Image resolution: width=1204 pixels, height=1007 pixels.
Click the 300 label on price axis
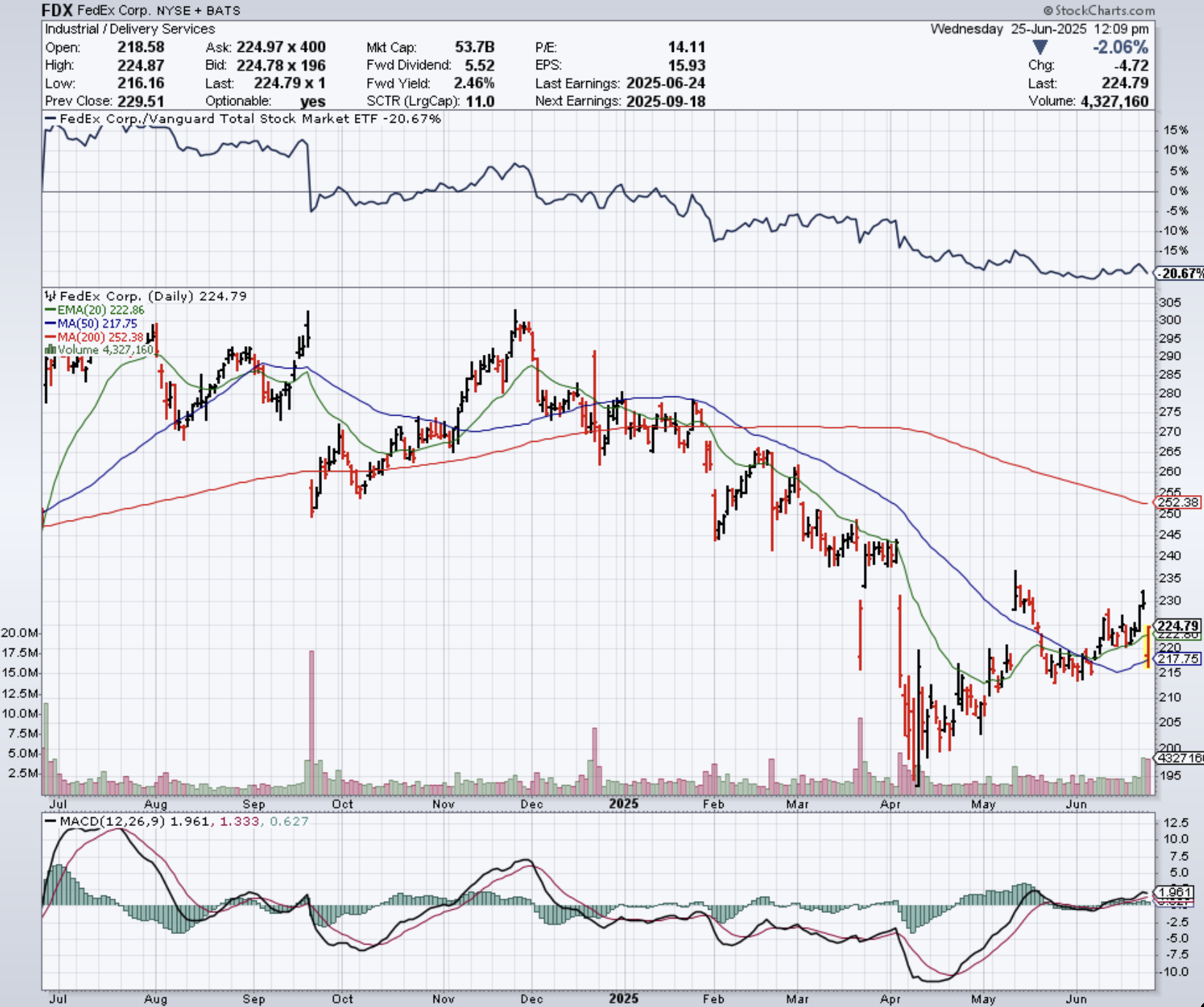[x=1170, y=320]
